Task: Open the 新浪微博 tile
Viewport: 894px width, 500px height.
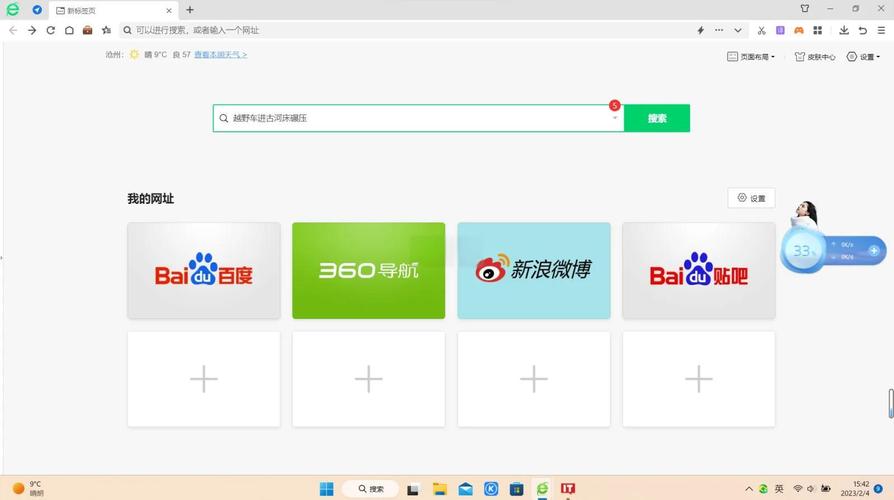Action: pos(534,270)
